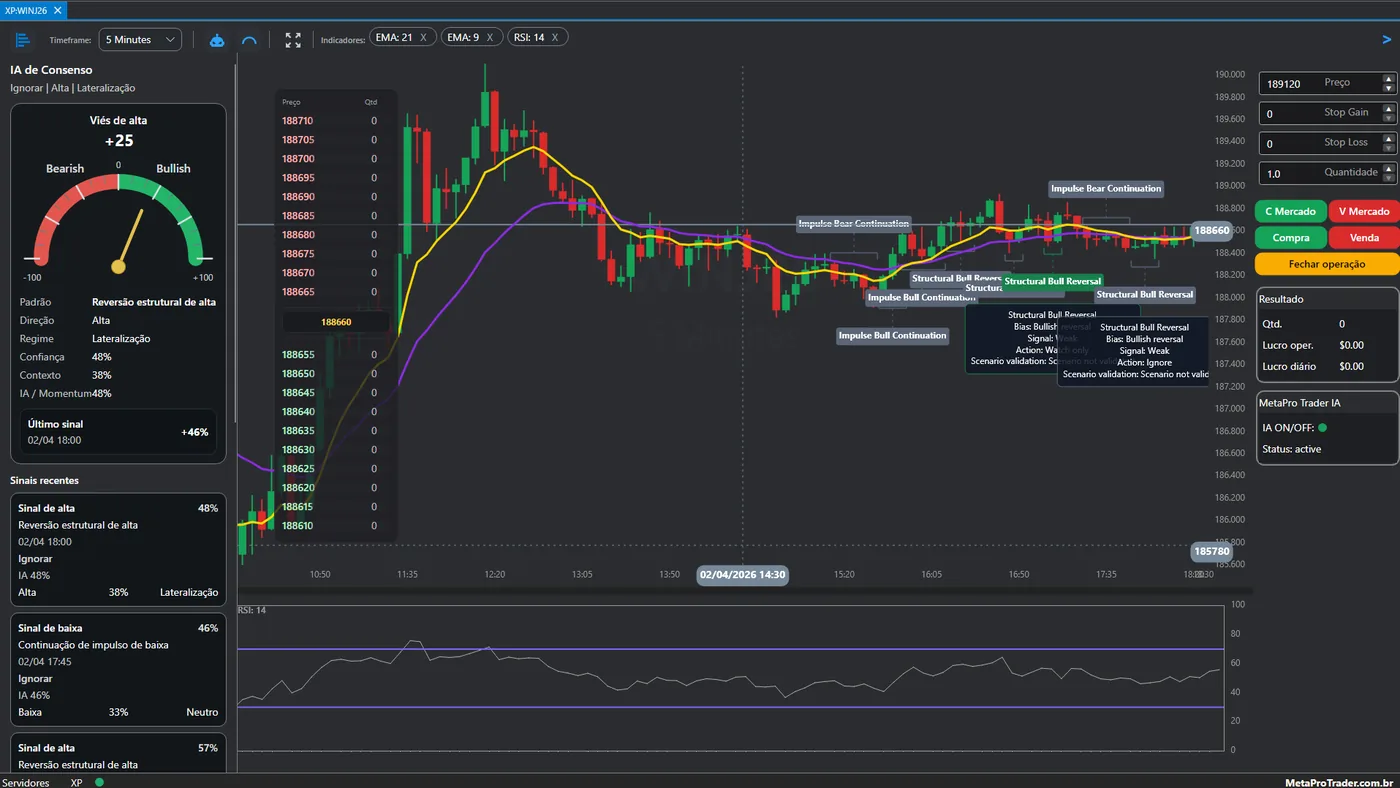This screenshot has height=788, width=1400.
Task: Select the arc drawing tool icon
Action: click(x=250, y=40)
